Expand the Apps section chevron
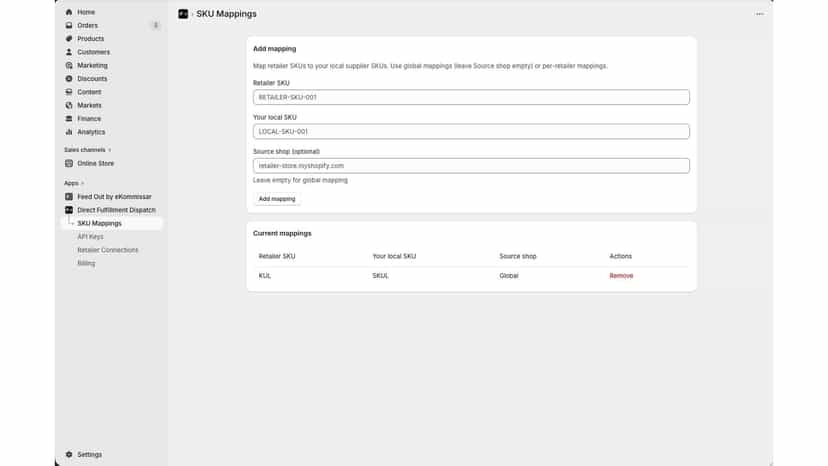Screen dimensions: 828x466 [x=82, y=183]
